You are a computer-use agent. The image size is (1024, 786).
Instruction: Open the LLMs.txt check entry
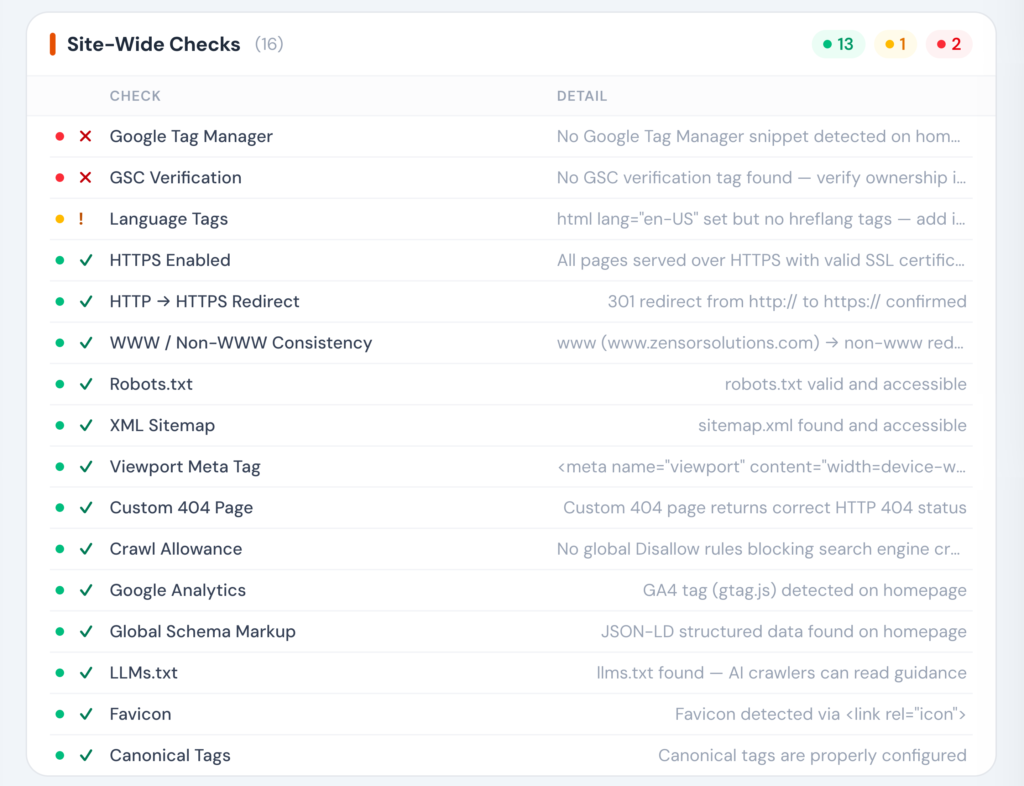pos(143,672)
